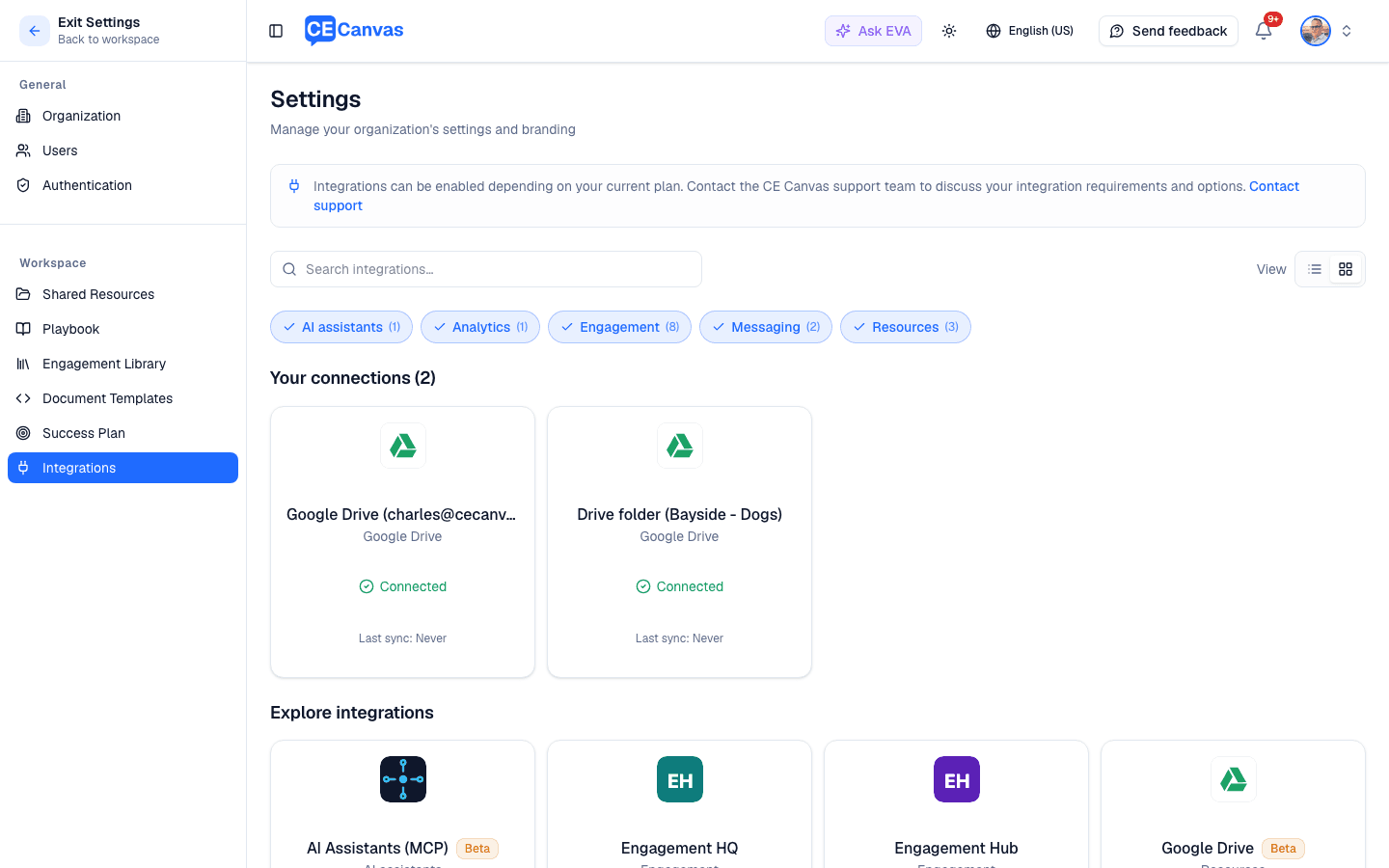
Task: Navigate to Playbook
Action: pyautogui.click(x=123, y=329)
